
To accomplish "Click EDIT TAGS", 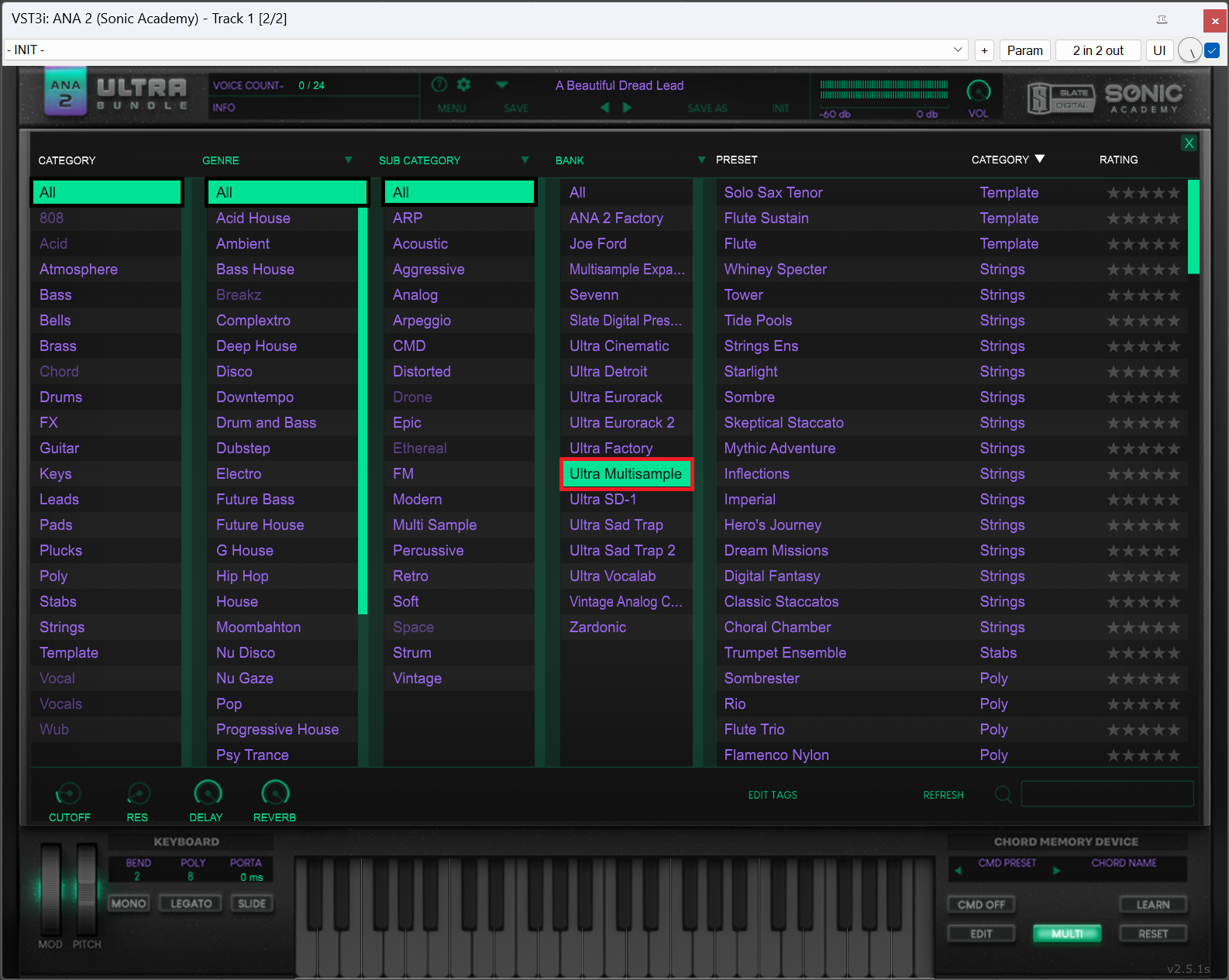I will (773, 795).
